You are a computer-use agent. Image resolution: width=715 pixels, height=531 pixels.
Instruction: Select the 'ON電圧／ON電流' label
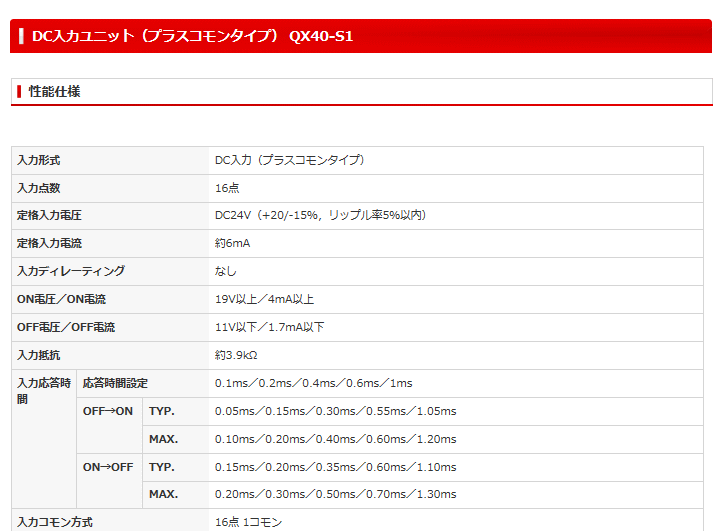pos(62,299)
